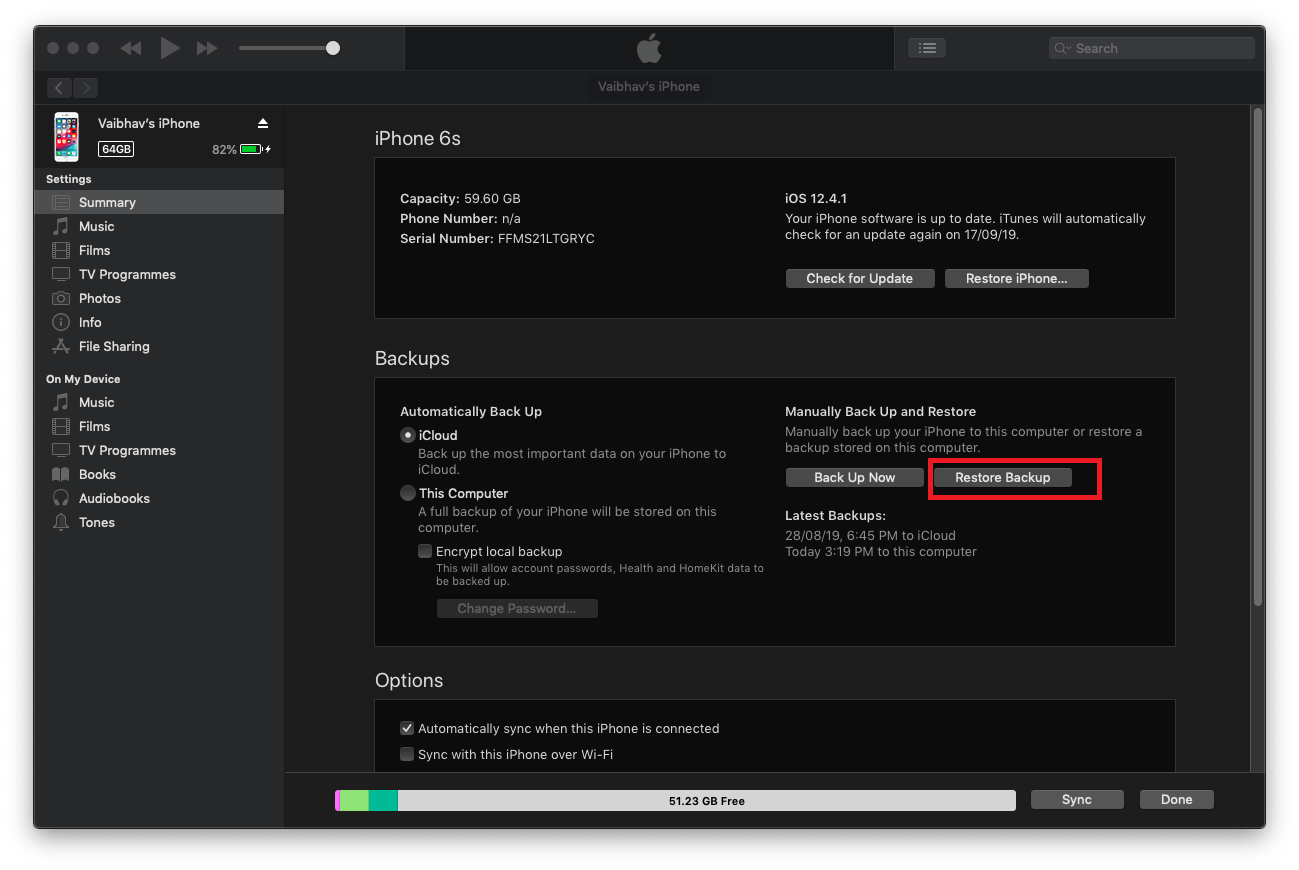Click the Info circle icon

[61, 322]
